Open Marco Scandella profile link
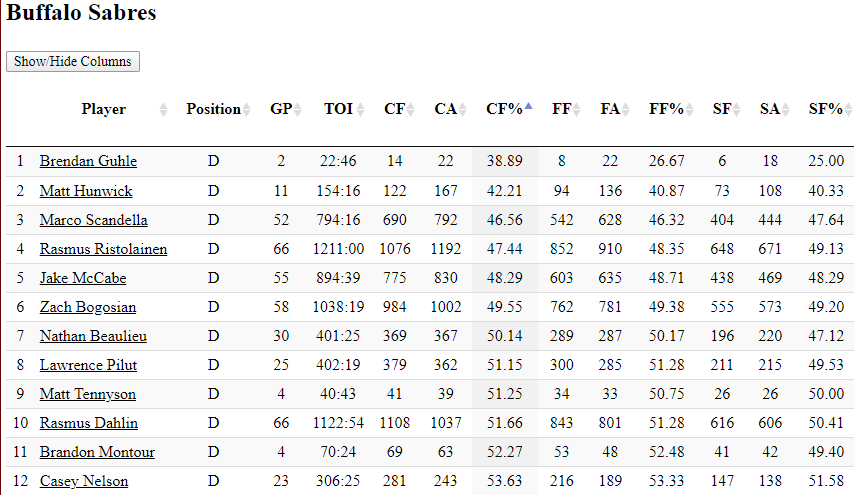This screenshot has height=495, width=854. point(94,220)
